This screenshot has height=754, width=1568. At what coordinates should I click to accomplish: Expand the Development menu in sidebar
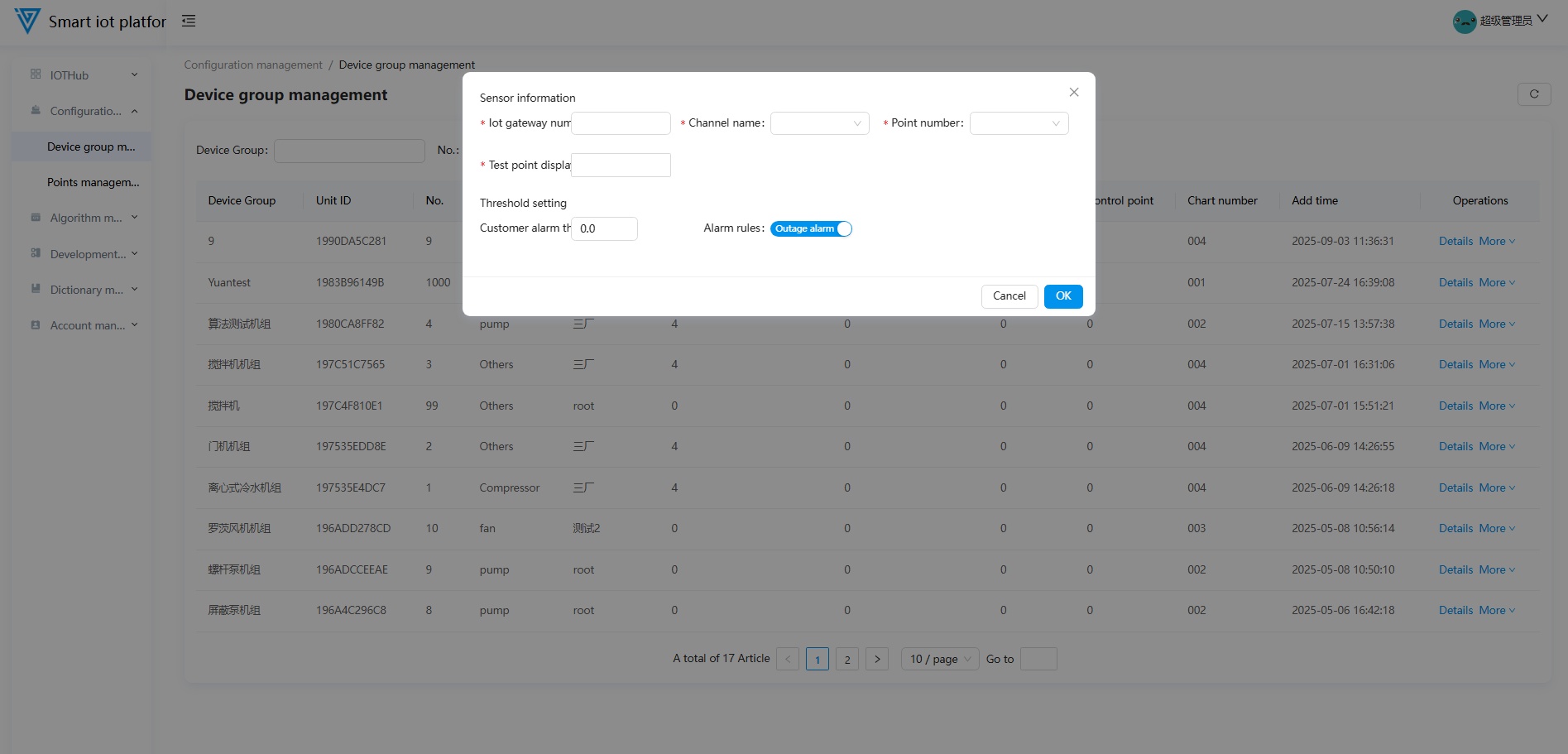(x=87, y=254)
